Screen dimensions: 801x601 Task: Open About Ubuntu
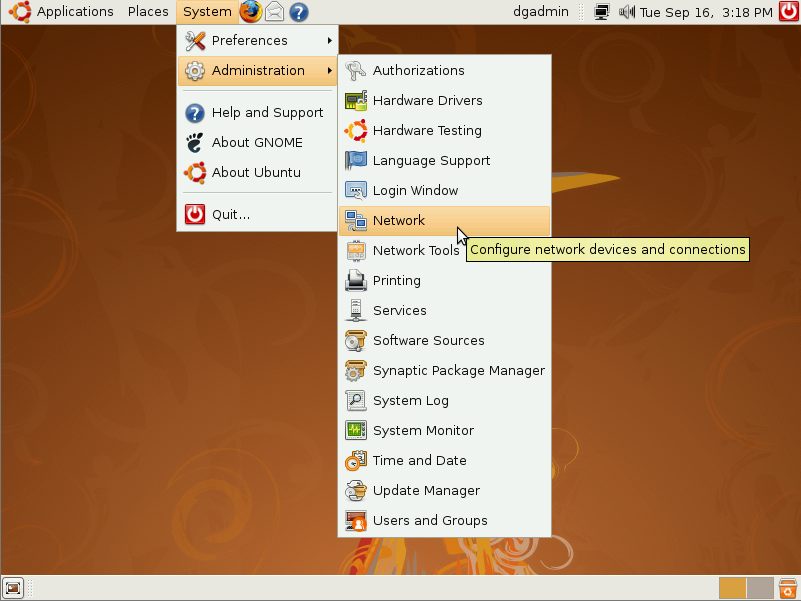[x=257, y=173]
